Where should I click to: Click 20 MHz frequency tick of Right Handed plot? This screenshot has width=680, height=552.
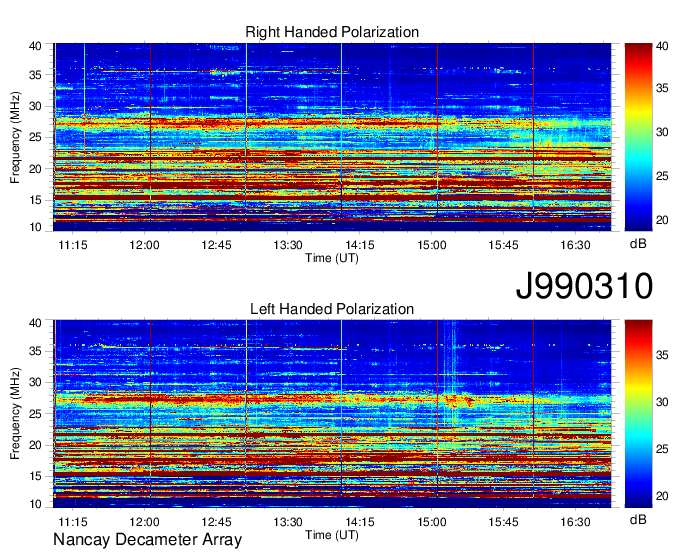click(x=36, y=169)
